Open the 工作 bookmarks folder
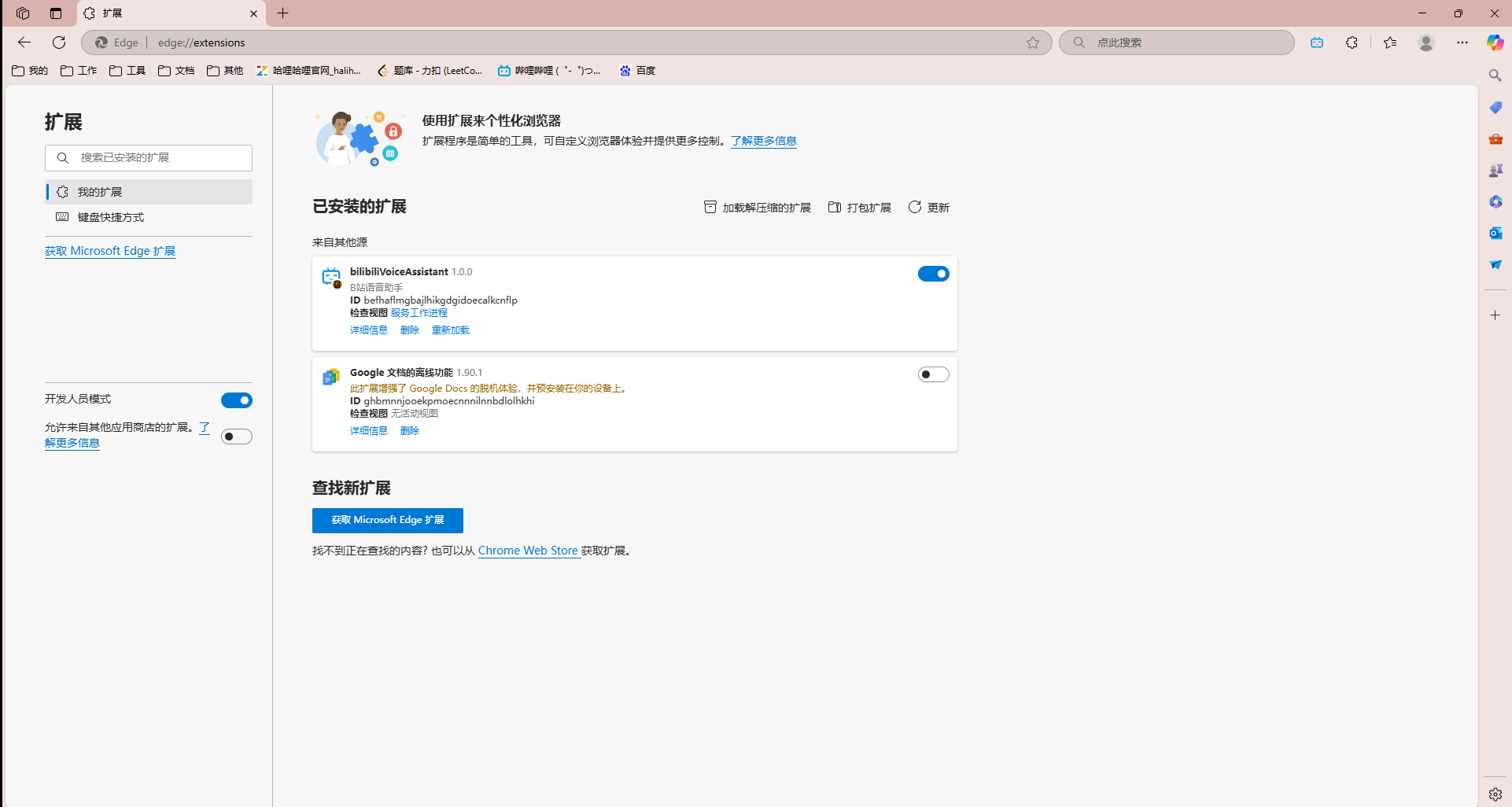 coord(79,71)
